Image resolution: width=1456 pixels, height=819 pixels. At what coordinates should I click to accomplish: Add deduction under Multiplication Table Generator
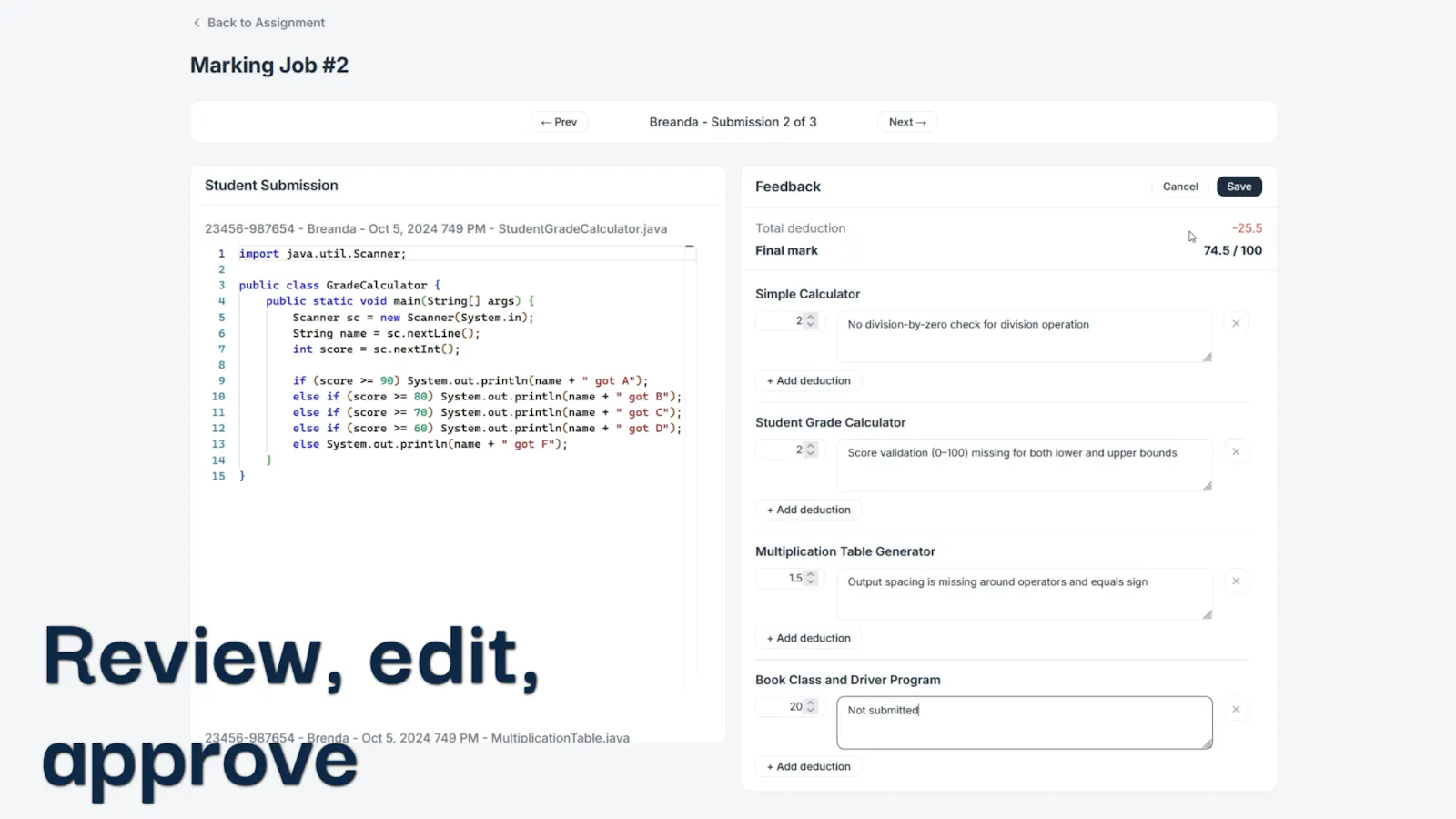coord(808,638)
